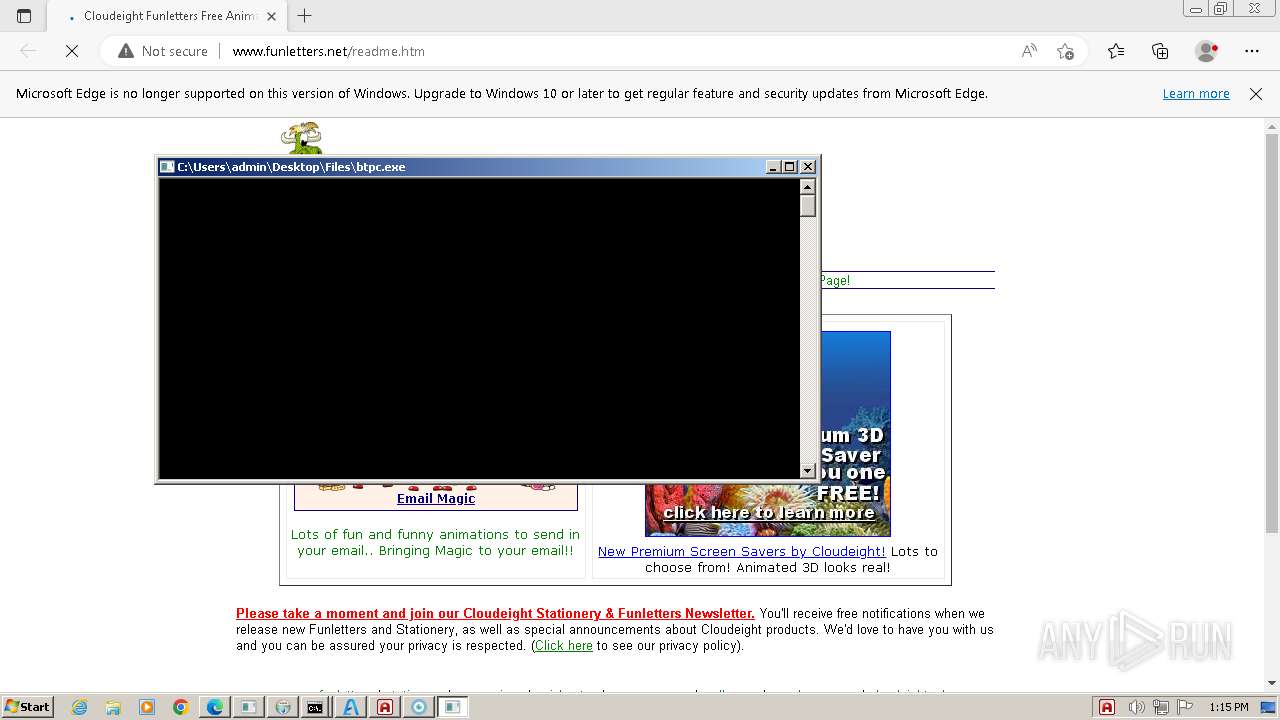The width and height of the screenshot is (1280, 720).
Task: Click the Show desktop button
Action: click(1269, 707)
